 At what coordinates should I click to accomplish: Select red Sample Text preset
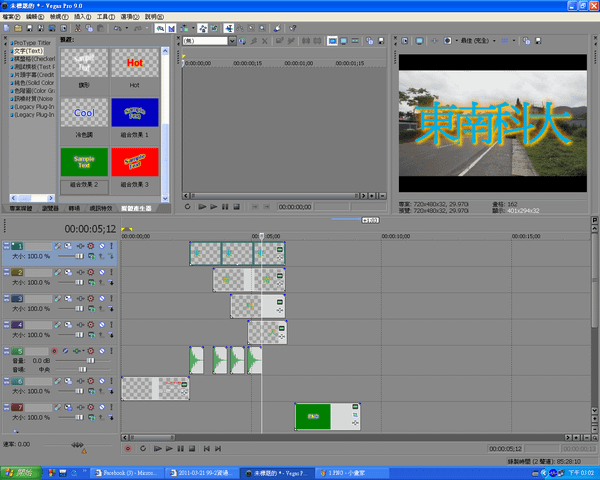(x=135, y=162)
